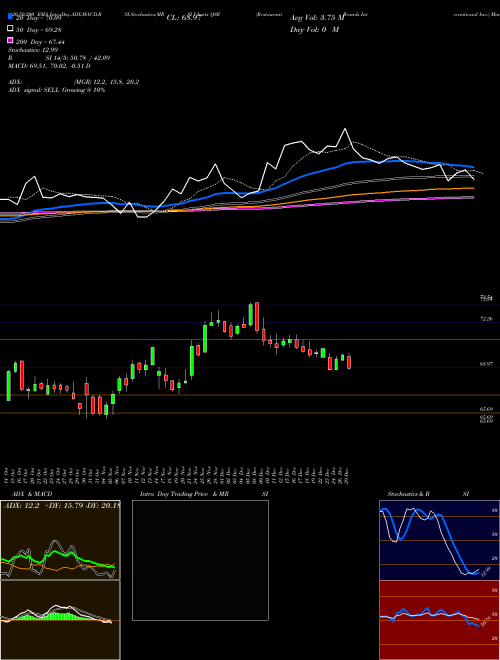Click the white 50 Day legend swatch
This screenshot has height=660, width=500.
pos(11,29)
